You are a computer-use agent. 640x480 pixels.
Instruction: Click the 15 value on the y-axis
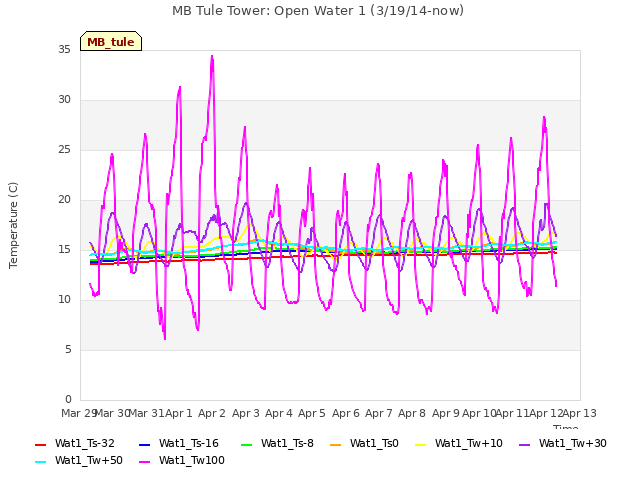tap(64, 249)
